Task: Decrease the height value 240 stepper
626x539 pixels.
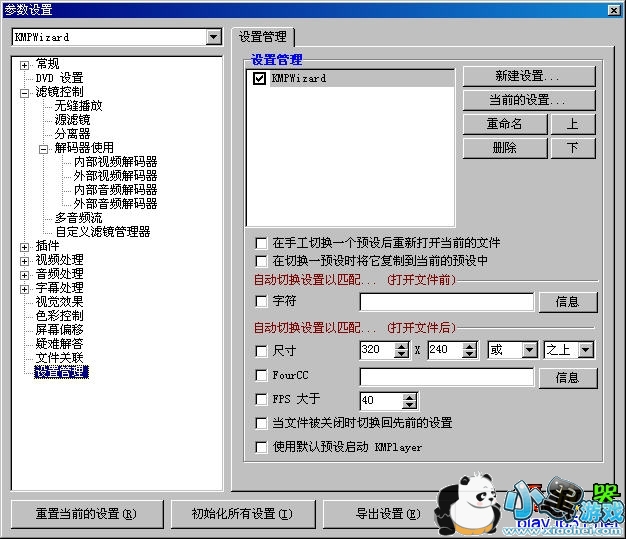Action: pos(470,354)
